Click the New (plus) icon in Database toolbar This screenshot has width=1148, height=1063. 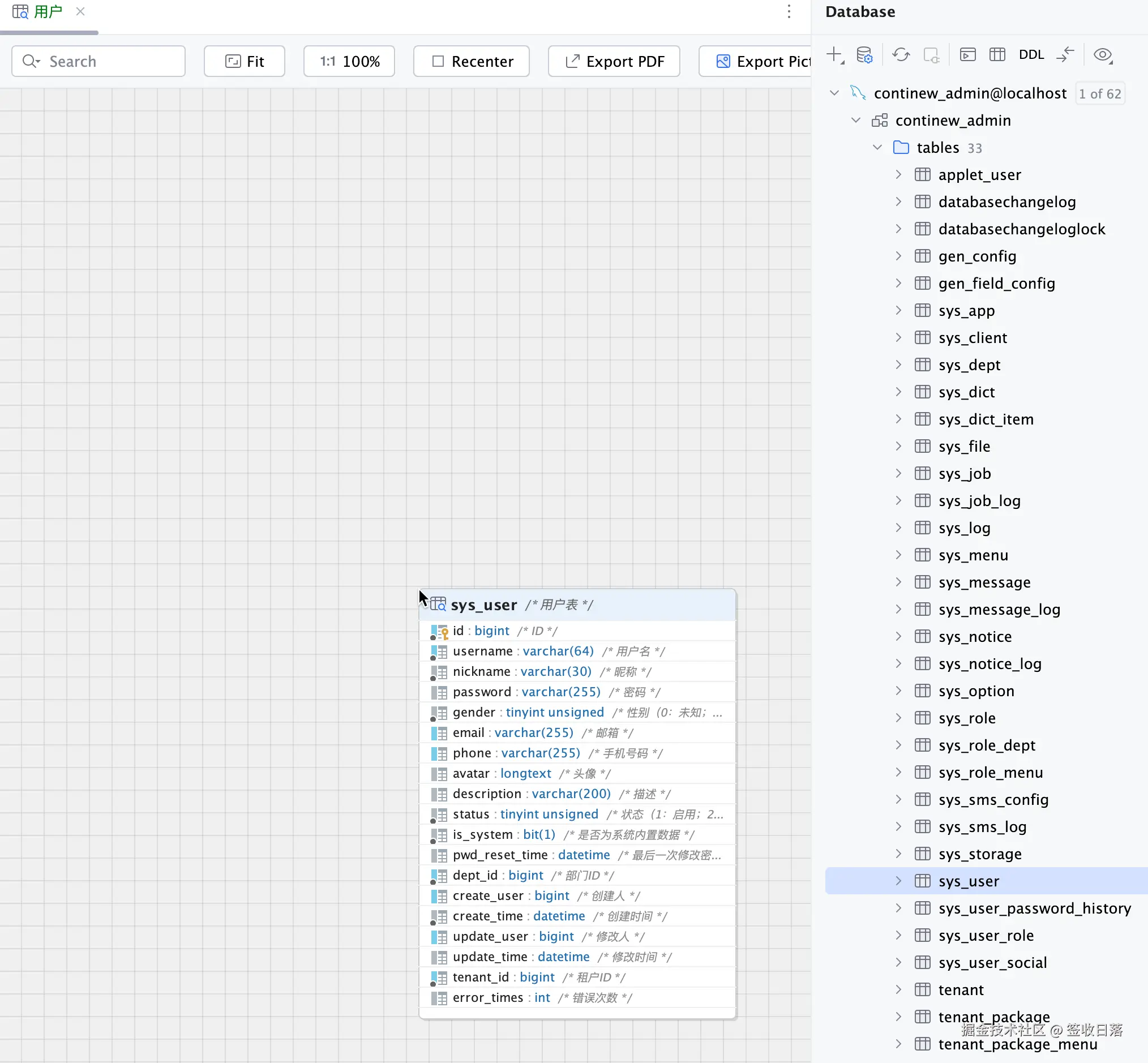tap(834, 55)
